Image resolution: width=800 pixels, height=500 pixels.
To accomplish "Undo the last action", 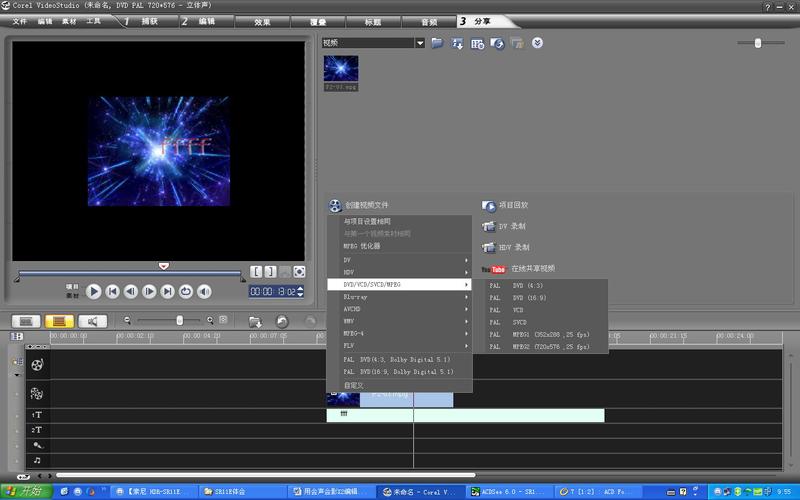I will pyautogui.click(x=282, y=321).
